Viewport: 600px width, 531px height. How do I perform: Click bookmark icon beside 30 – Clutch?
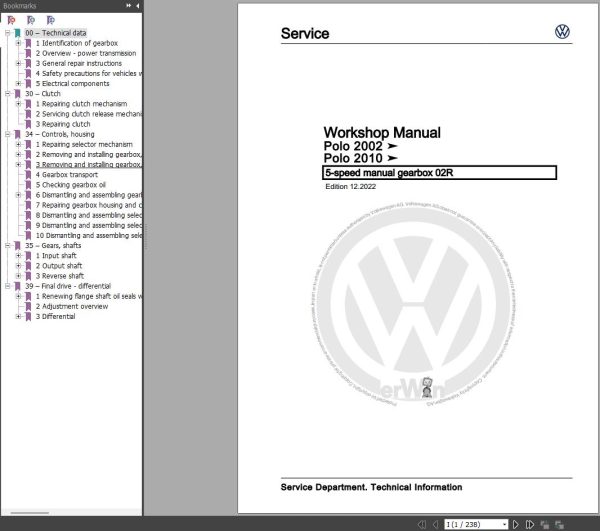pos(18,94)
